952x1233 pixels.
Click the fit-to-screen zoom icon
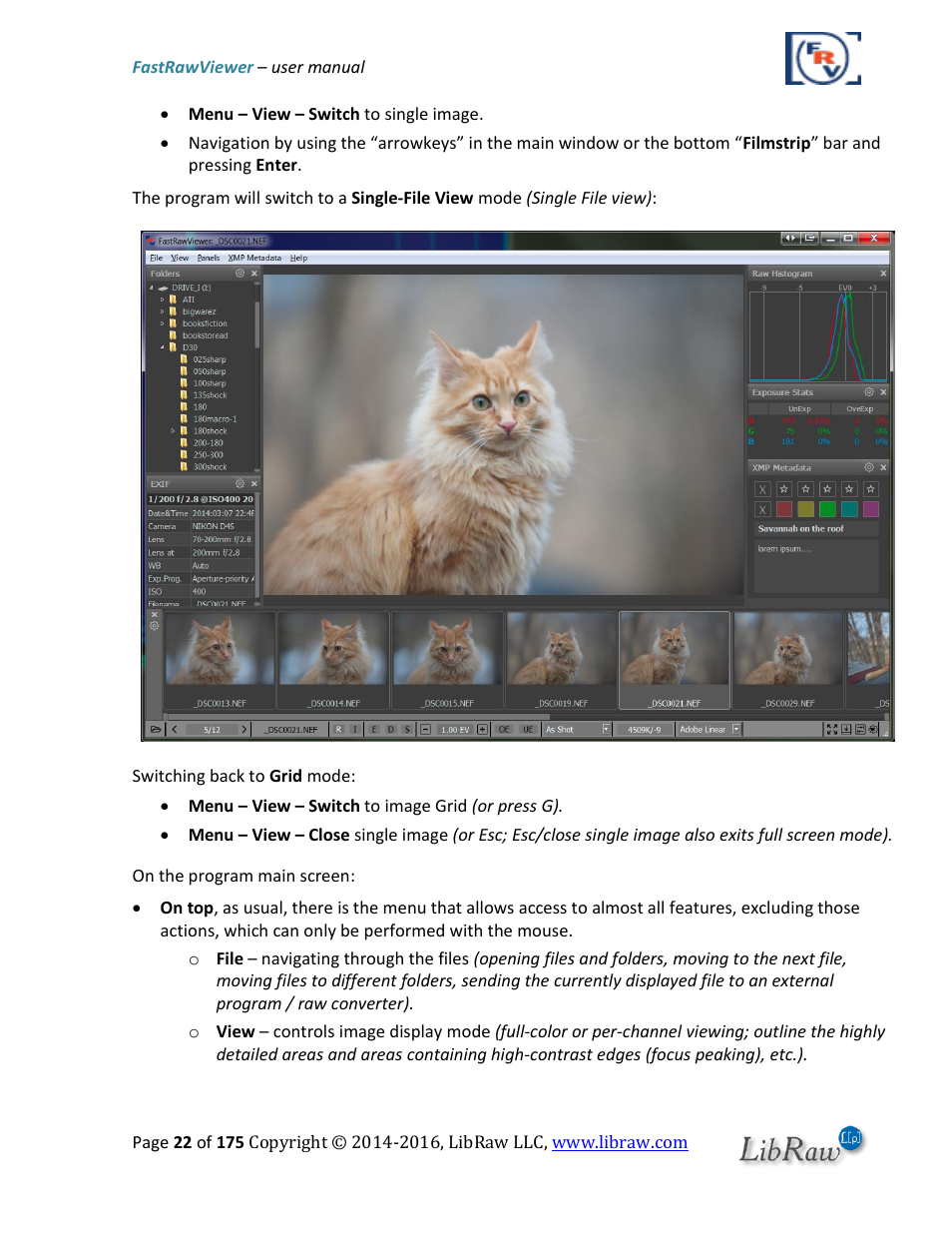(831, 729)
